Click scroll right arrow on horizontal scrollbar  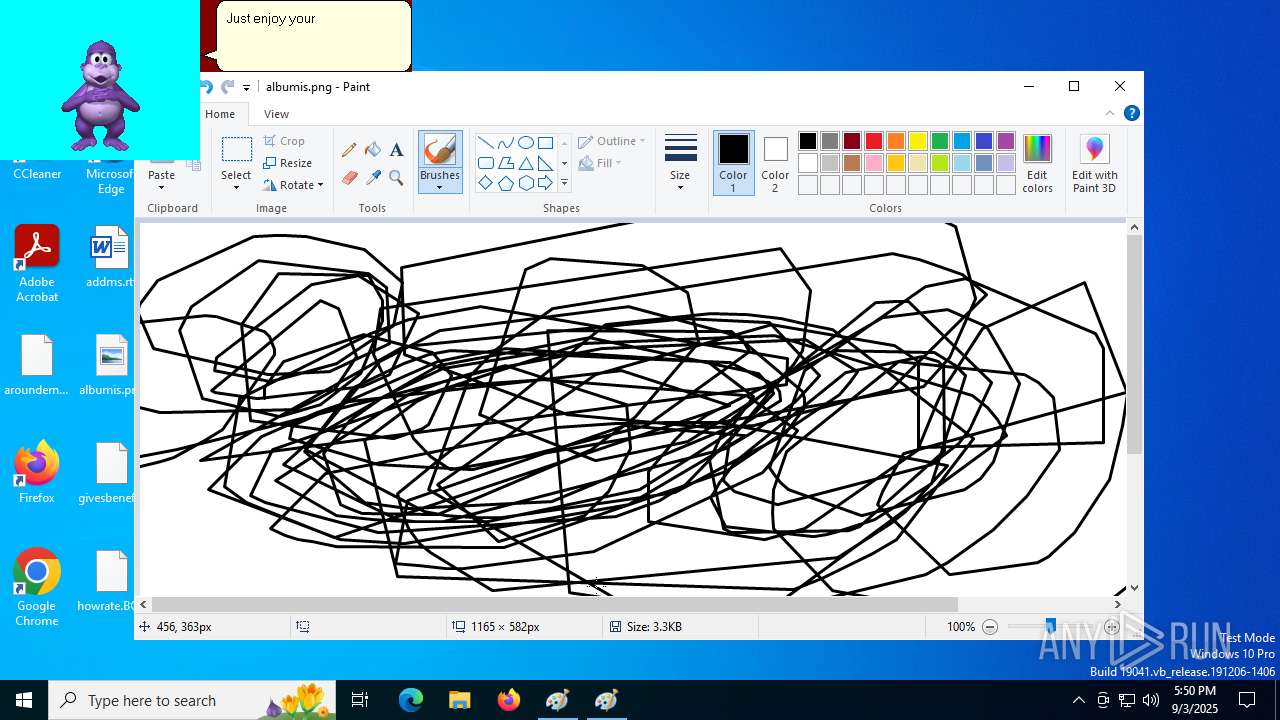click(1117, 604)
